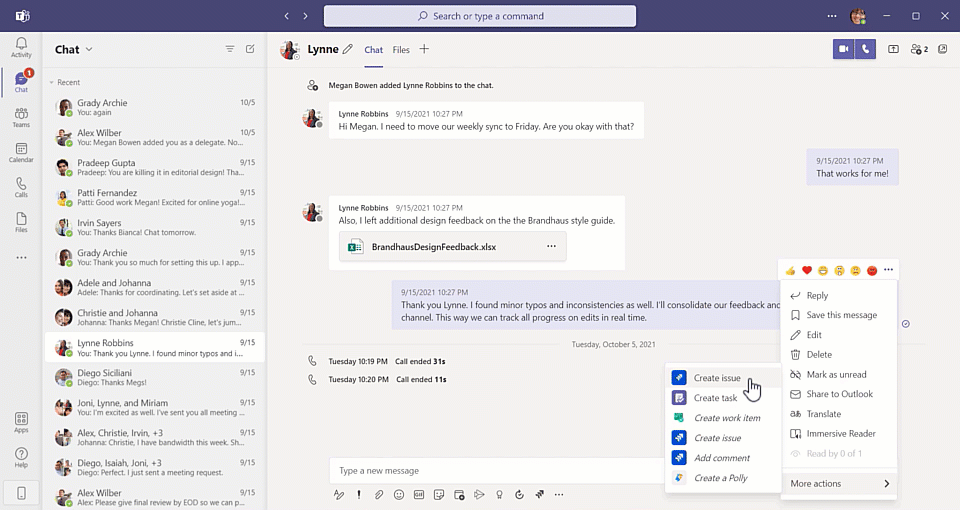
Task: Select Create a Polly option
Action: tap(721, 478)
